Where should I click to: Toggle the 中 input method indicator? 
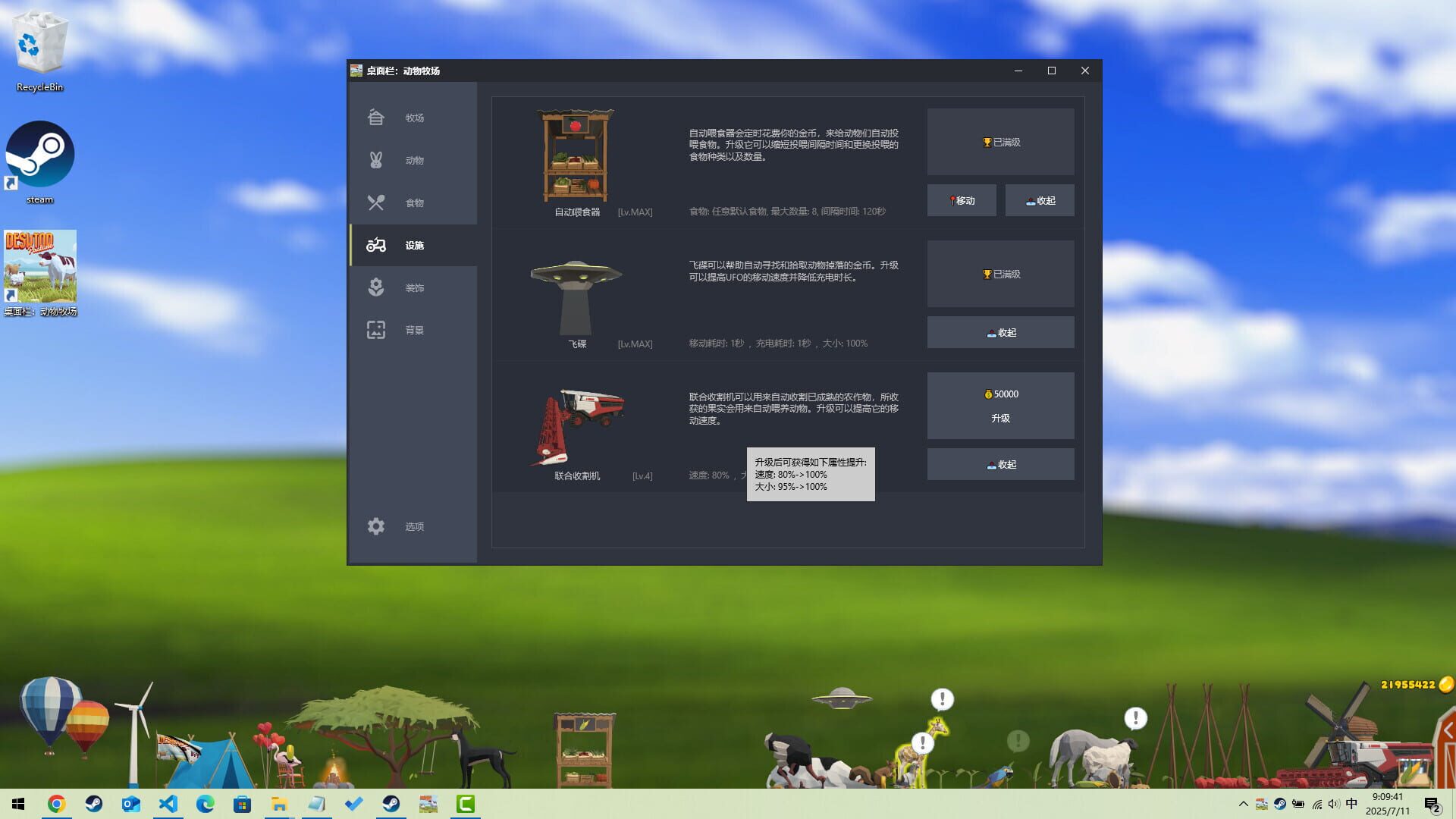coord(1351,803)
